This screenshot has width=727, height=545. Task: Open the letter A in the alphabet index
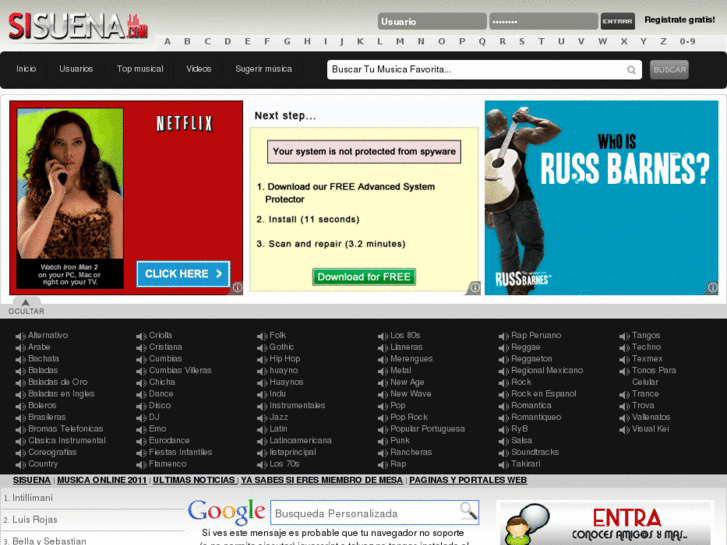(x=167, y=41)
